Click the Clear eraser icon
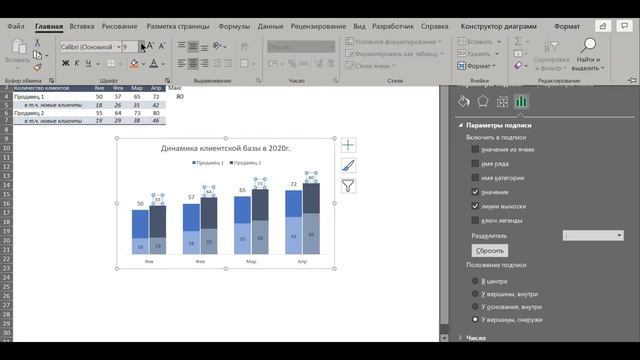Viewport: 640px width, 360px height. [518, 65]
